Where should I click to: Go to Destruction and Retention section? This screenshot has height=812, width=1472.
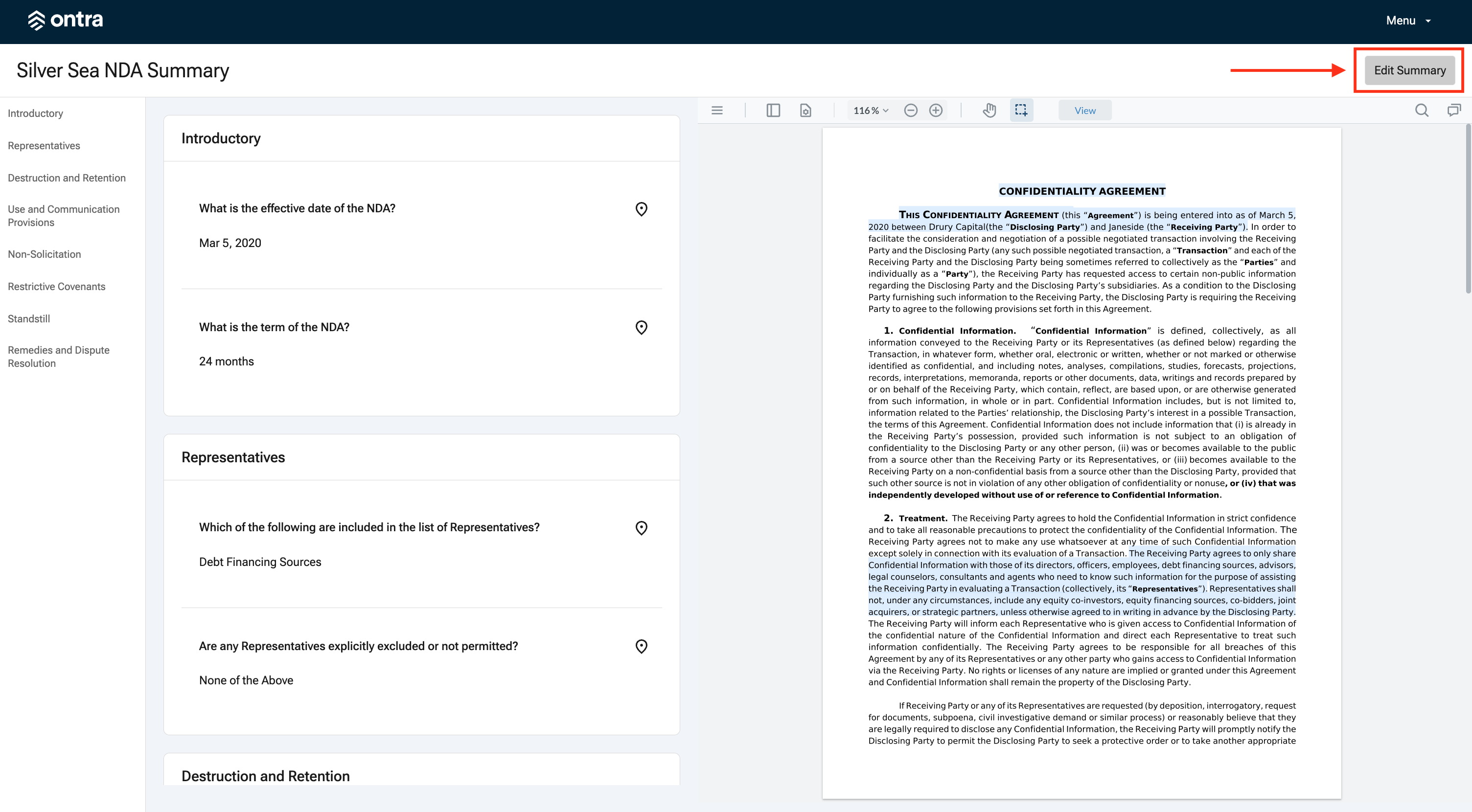pos(67,178)
